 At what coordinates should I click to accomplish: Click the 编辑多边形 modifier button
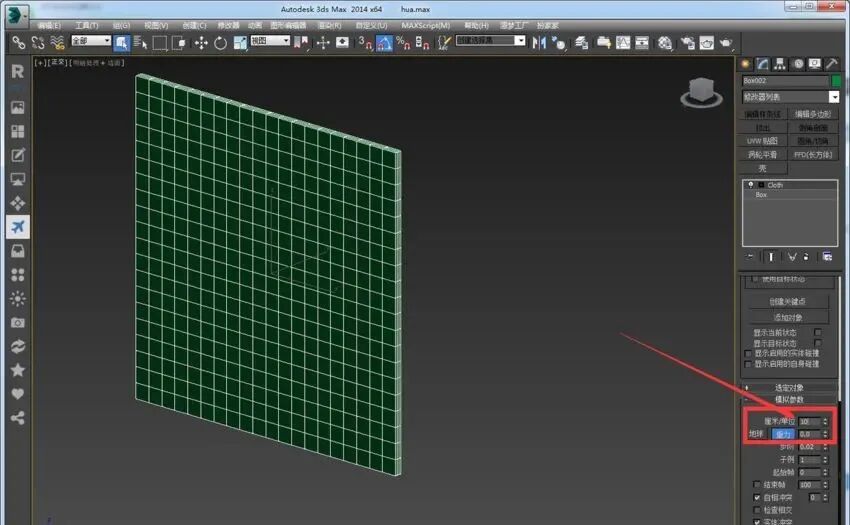tap(813, 114)
